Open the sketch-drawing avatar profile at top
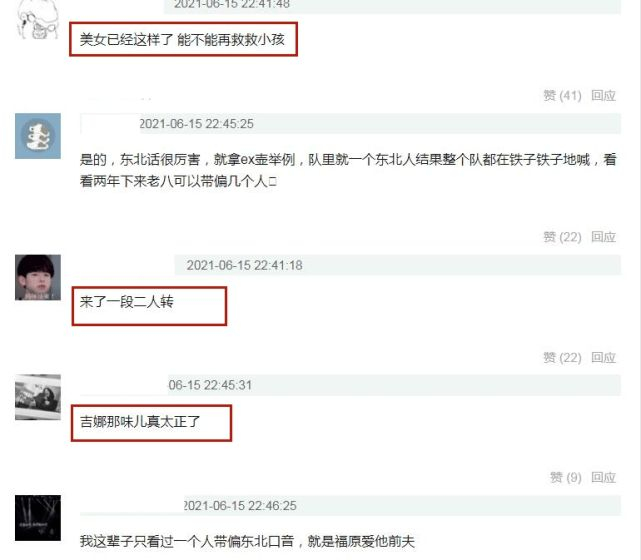Image resolution: width=641 pixels, height=560 pixels. [38, 20]
